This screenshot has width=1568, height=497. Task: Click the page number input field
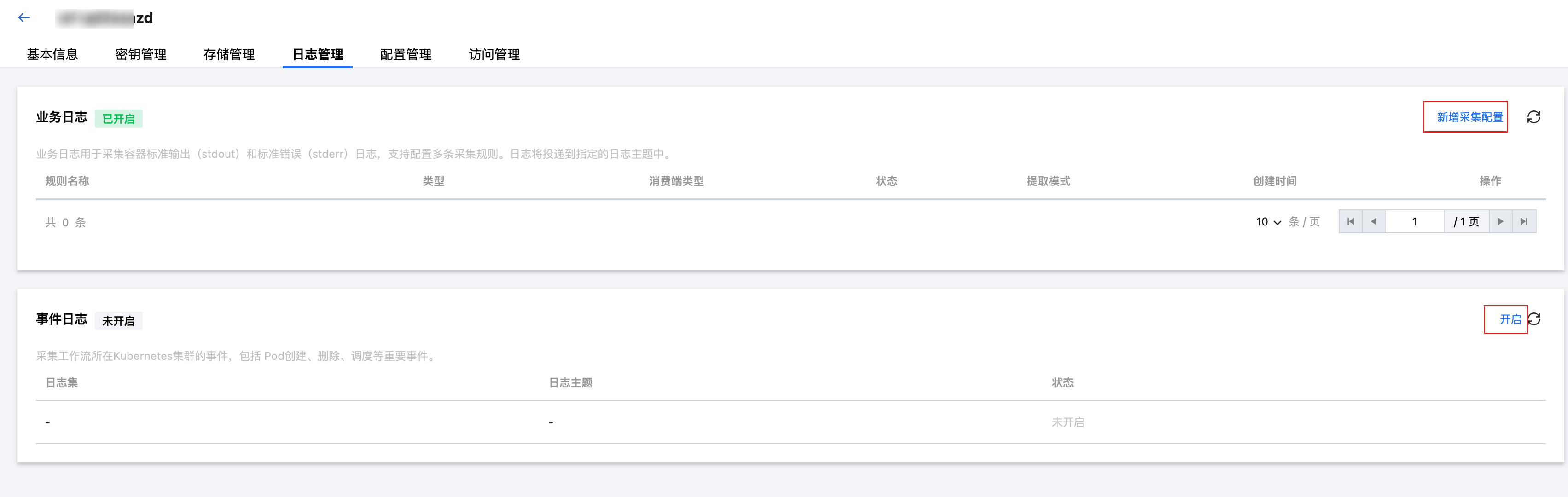tap(1414, 221)
